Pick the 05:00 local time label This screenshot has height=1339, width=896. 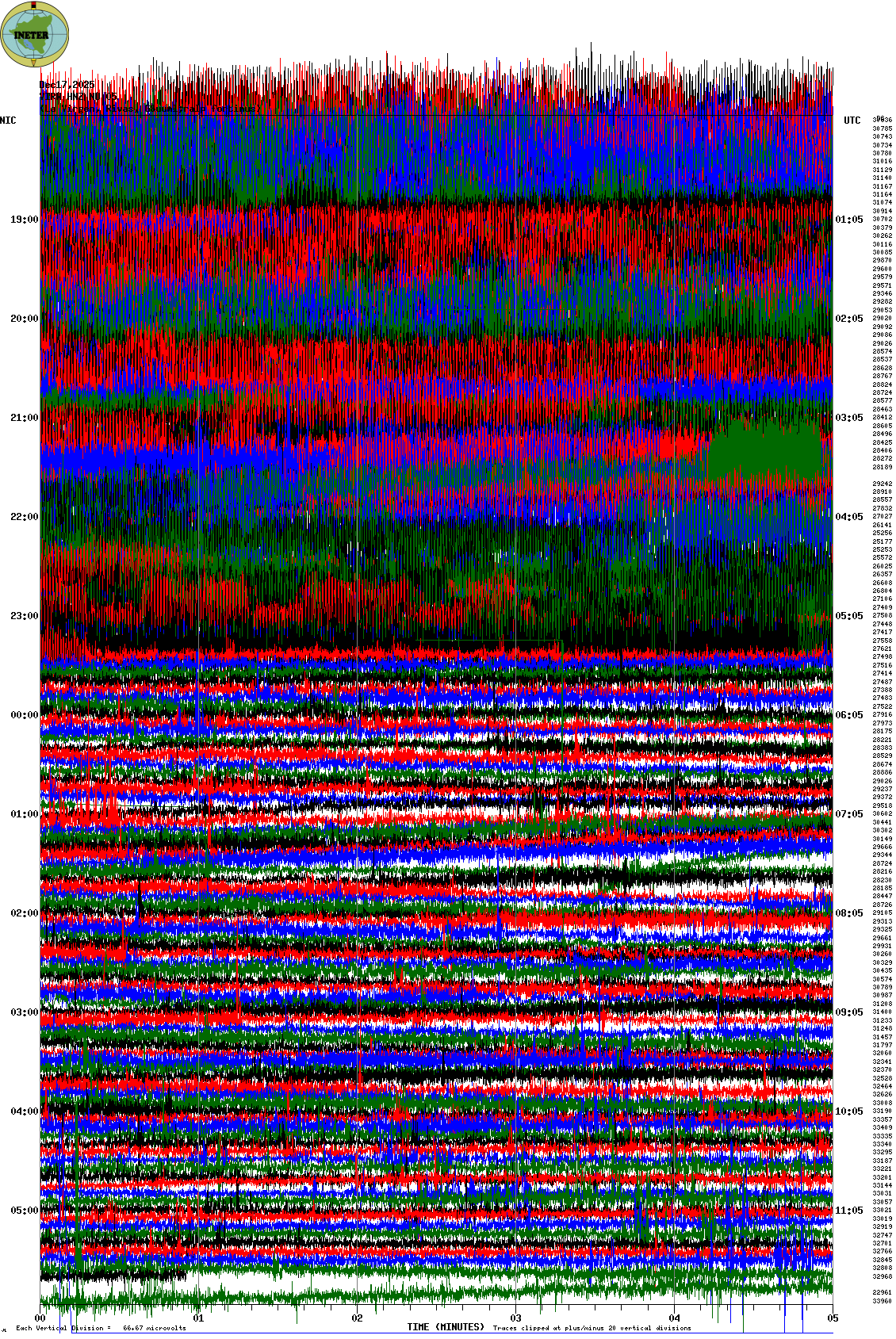tap(24, 1211)
